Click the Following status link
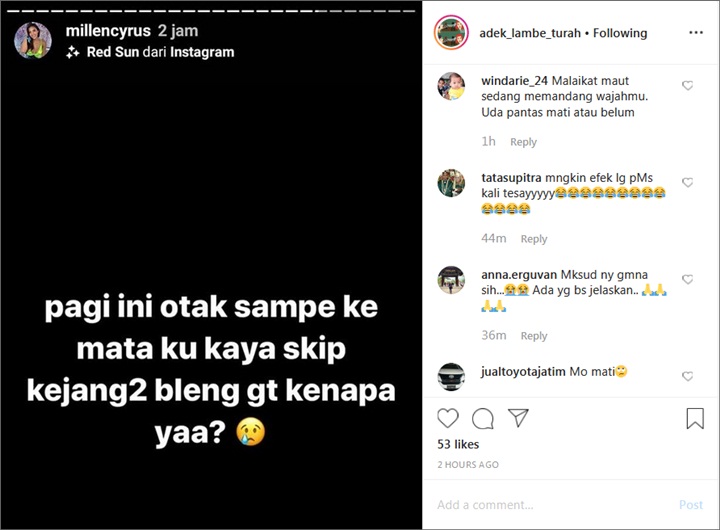Screen dimensions: 720x530 620,33
